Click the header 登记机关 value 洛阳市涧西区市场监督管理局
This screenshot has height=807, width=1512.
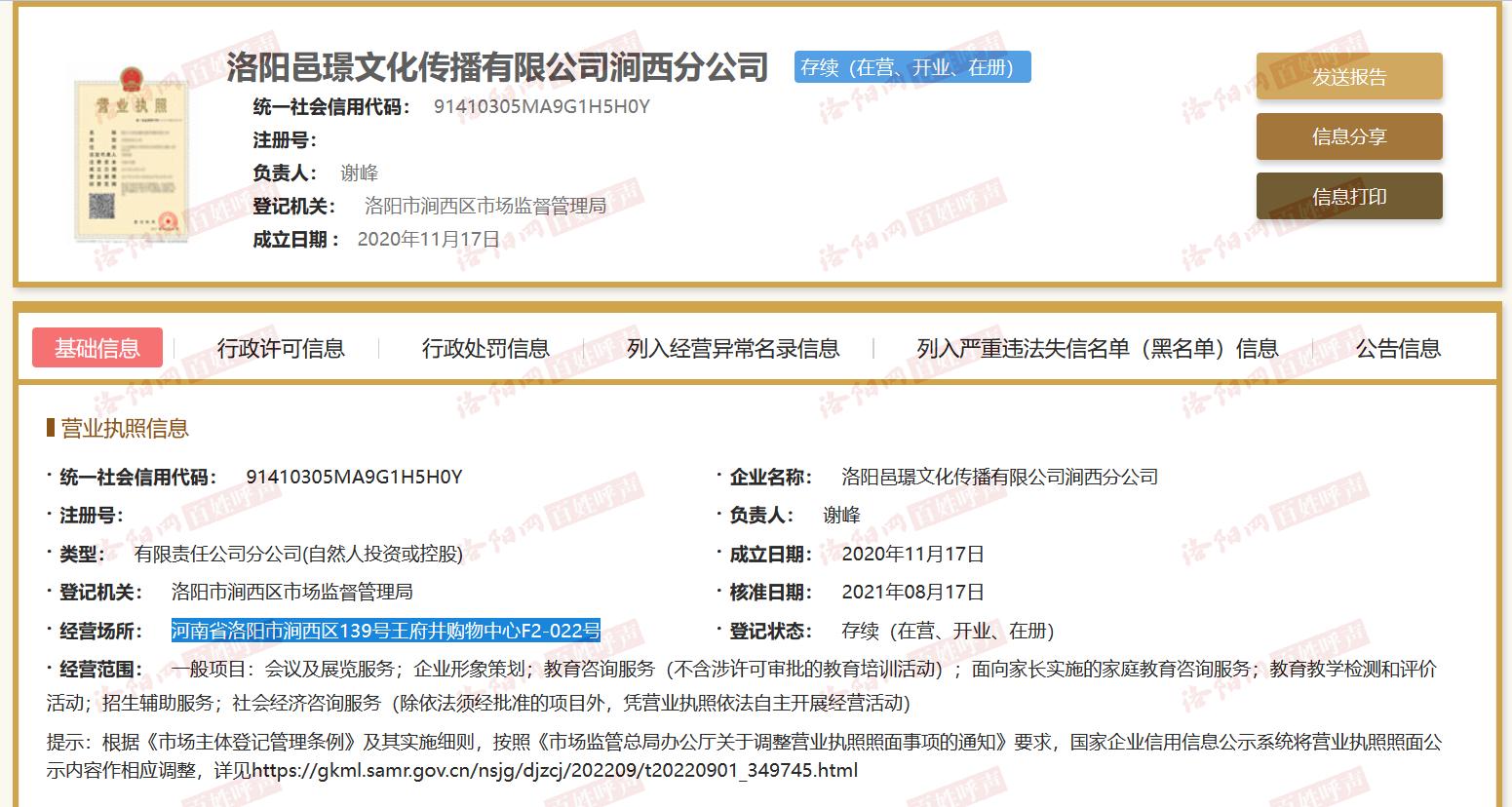pyautogui.click(x=485, y=206)
